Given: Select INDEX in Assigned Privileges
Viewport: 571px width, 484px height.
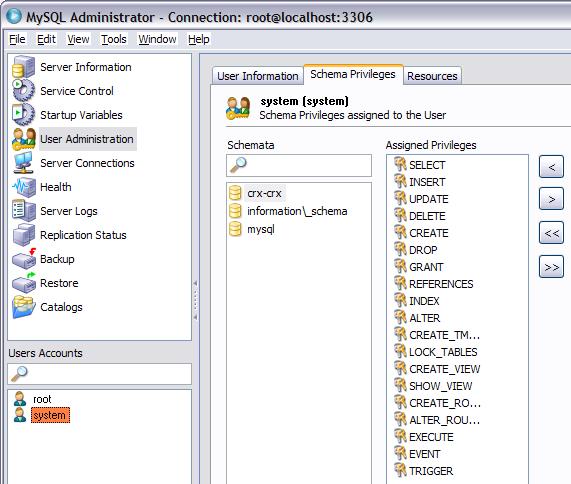Looking at the screenshot, I should click(x=424, y=301).
